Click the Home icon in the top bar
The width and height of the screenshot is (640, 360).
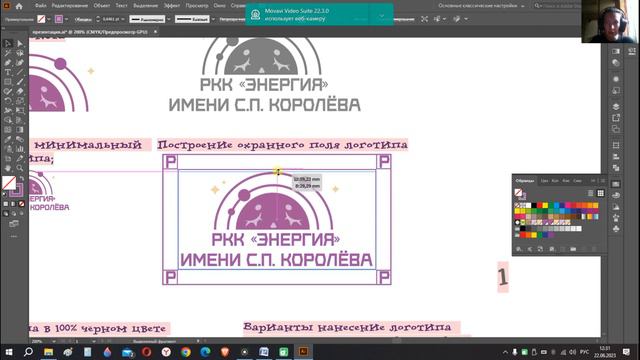point(19,6)
